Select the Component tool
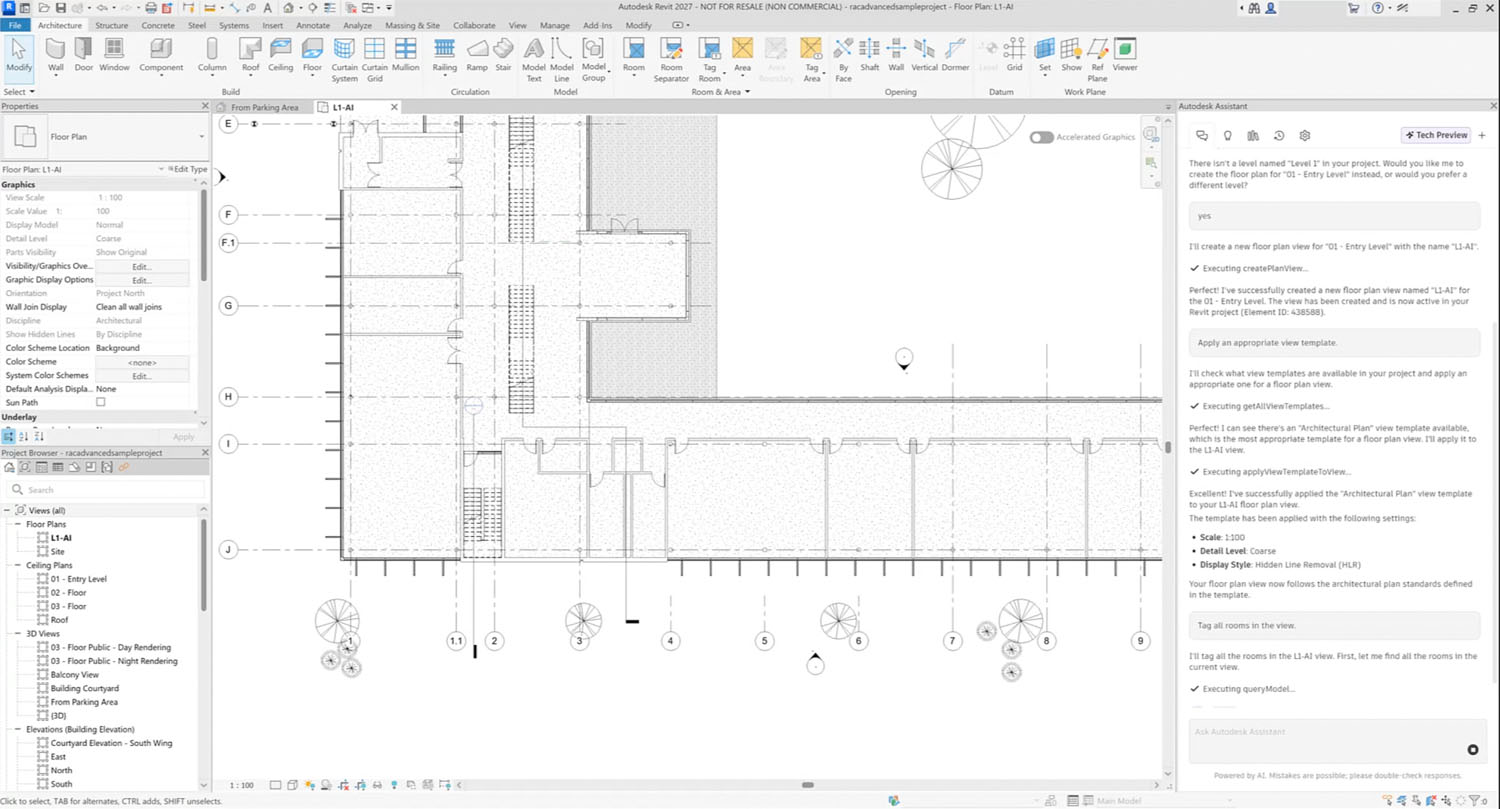 [x=161, y=59]
